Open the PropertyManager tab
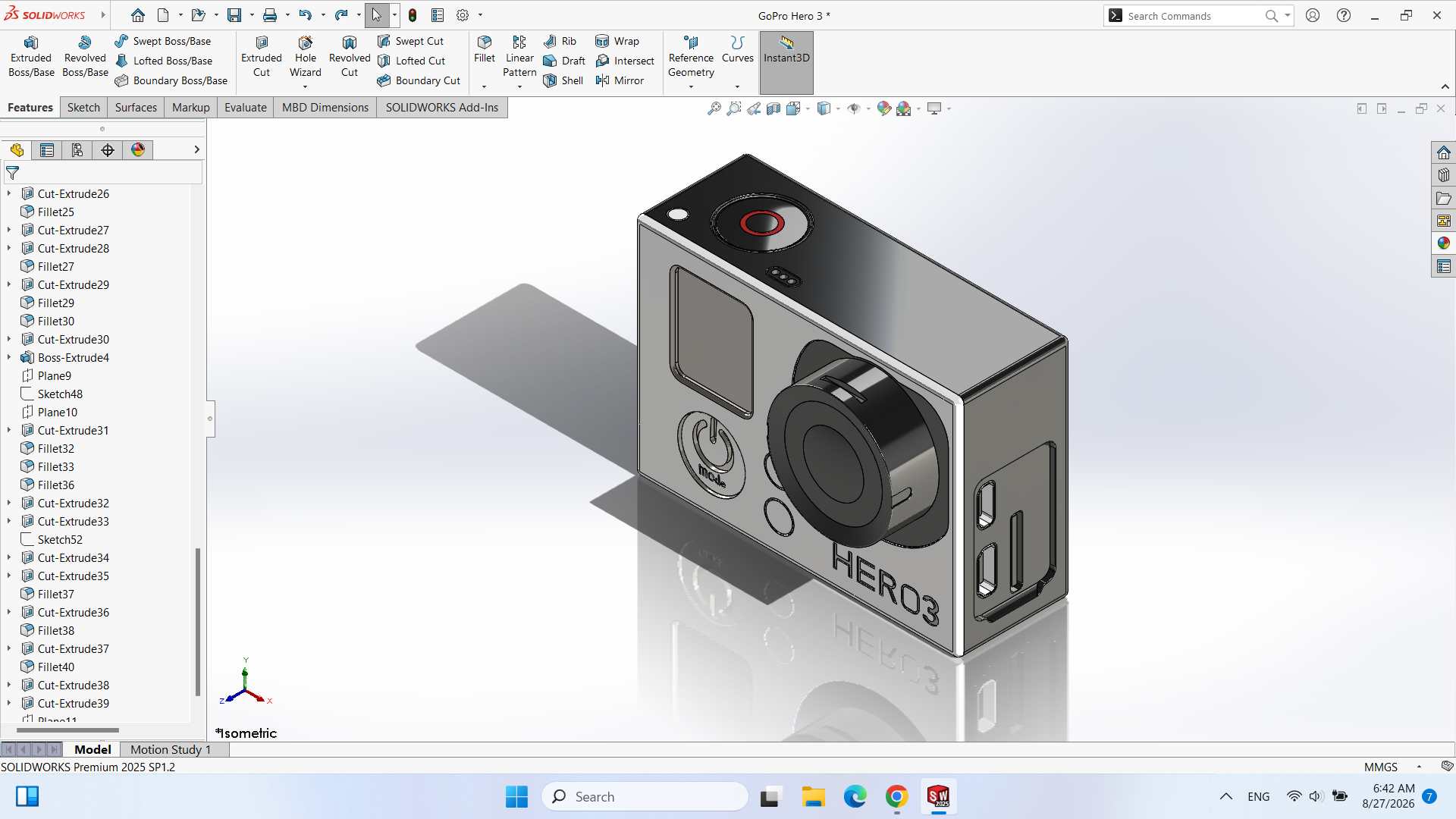Screen dimensions: 1456x819 coord(47,150)
